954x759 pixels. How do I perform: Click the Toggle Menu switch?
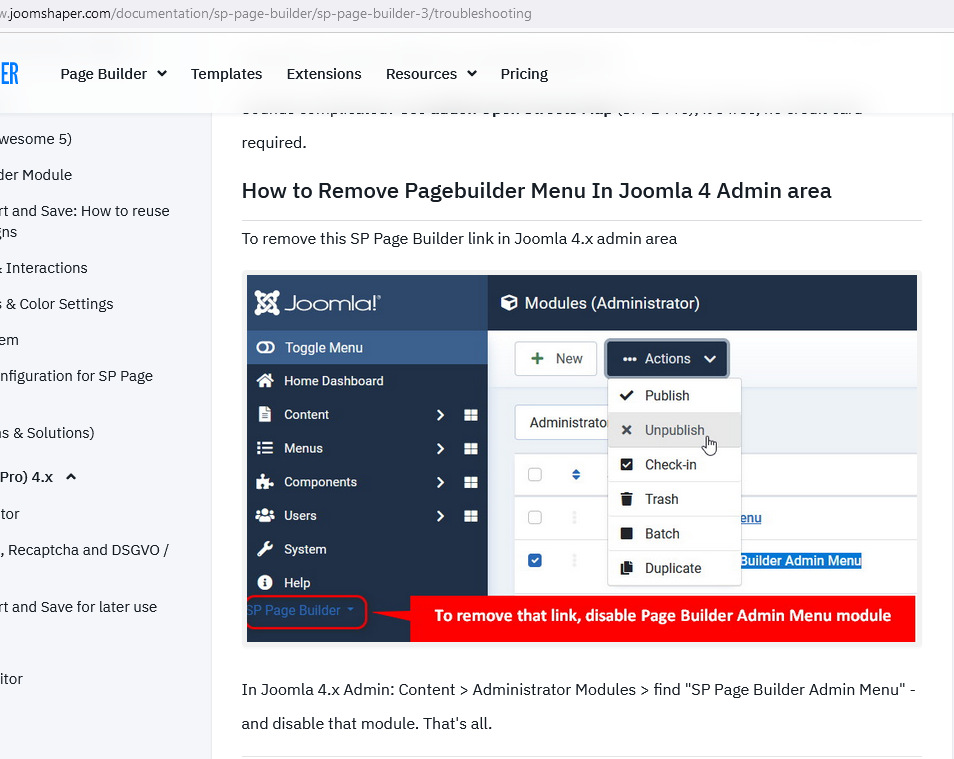265,348
